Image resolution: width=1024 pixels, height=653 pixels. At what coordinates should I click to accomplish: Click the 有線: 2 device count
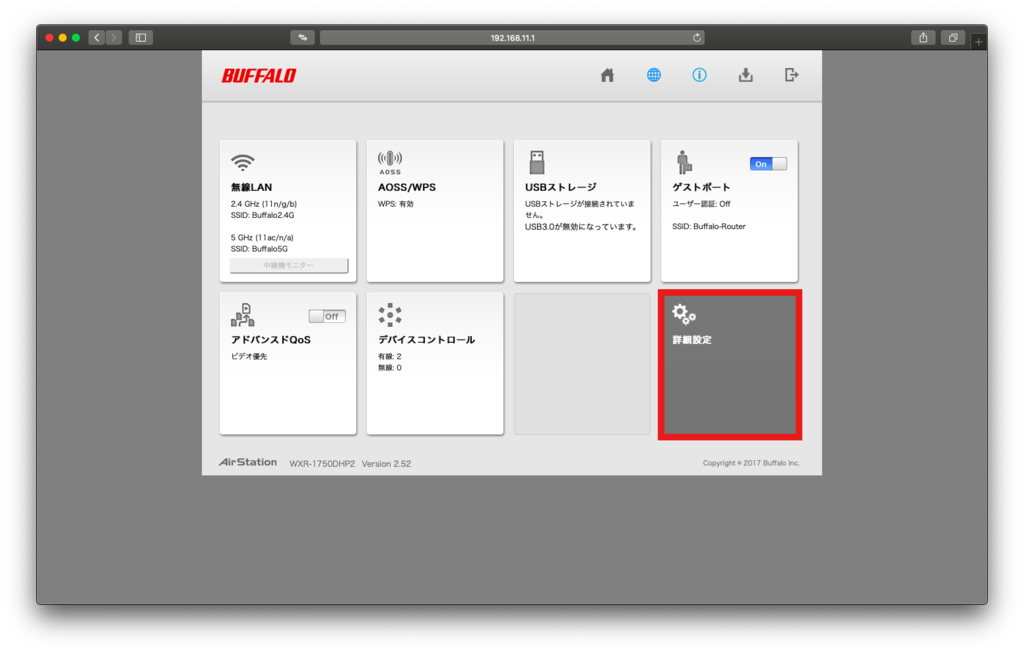pos(390,357)
